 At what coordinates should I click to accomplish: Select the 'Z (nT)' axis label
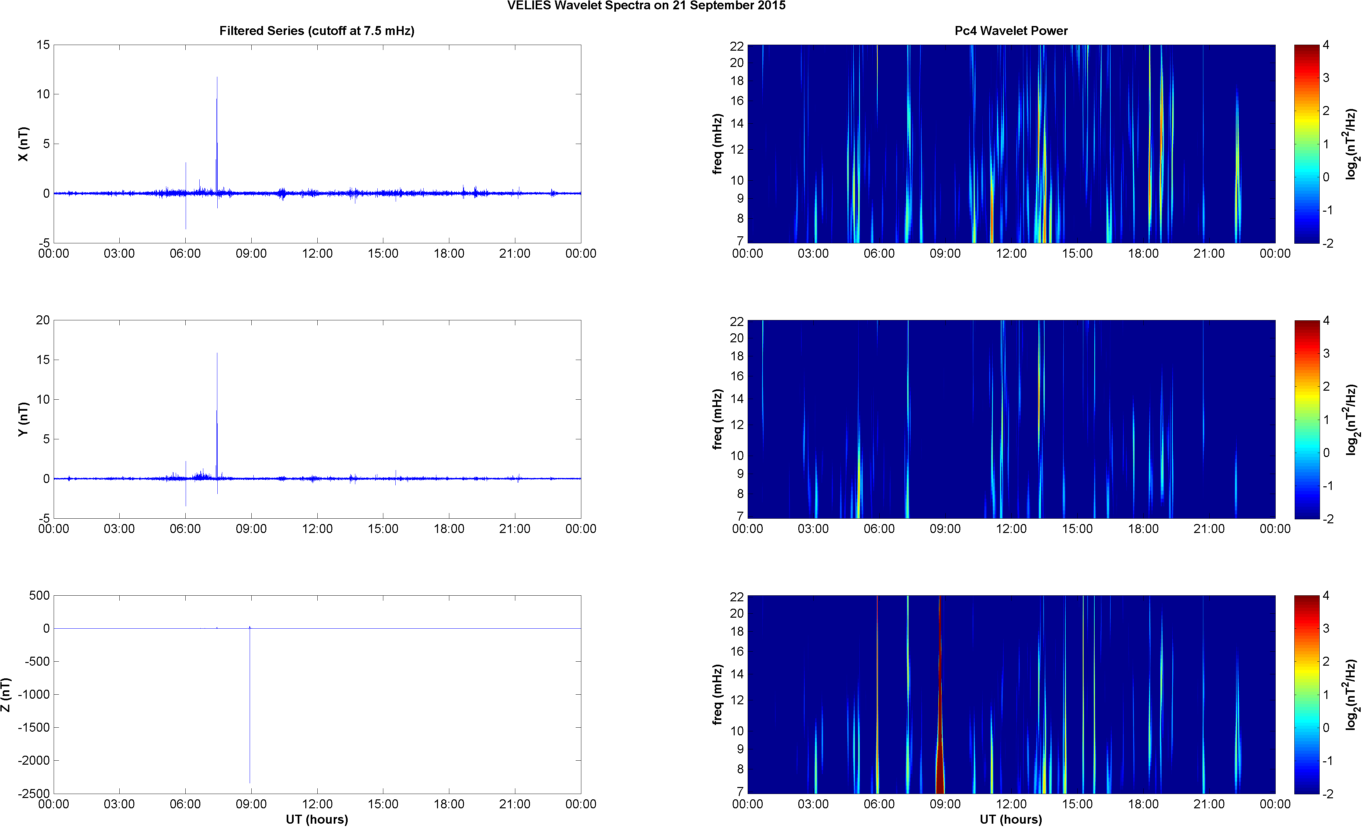tap(8, 694)
